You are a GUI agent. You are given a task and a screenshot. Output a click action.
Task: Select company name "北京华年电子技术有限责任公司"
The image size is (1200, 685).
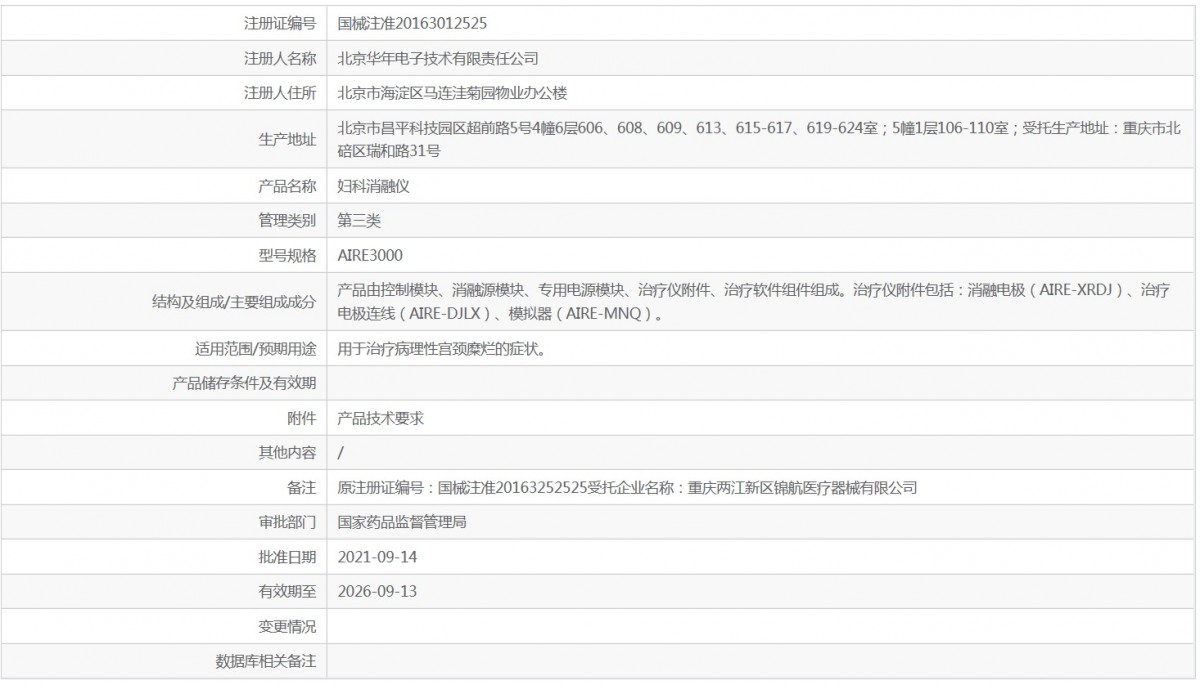(x=439, y=58)
